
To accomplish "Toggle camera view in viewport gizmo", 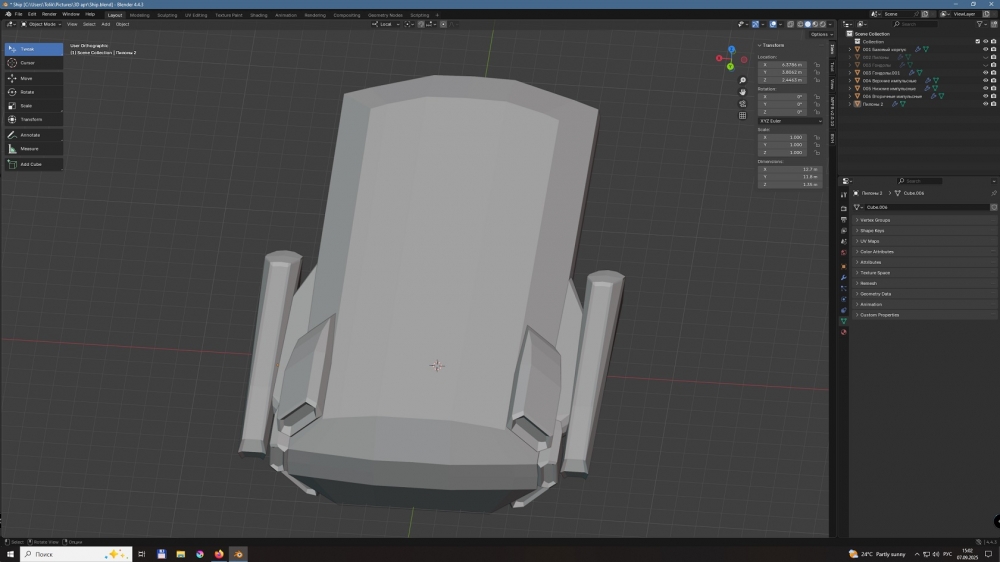I will pos(743,103).
